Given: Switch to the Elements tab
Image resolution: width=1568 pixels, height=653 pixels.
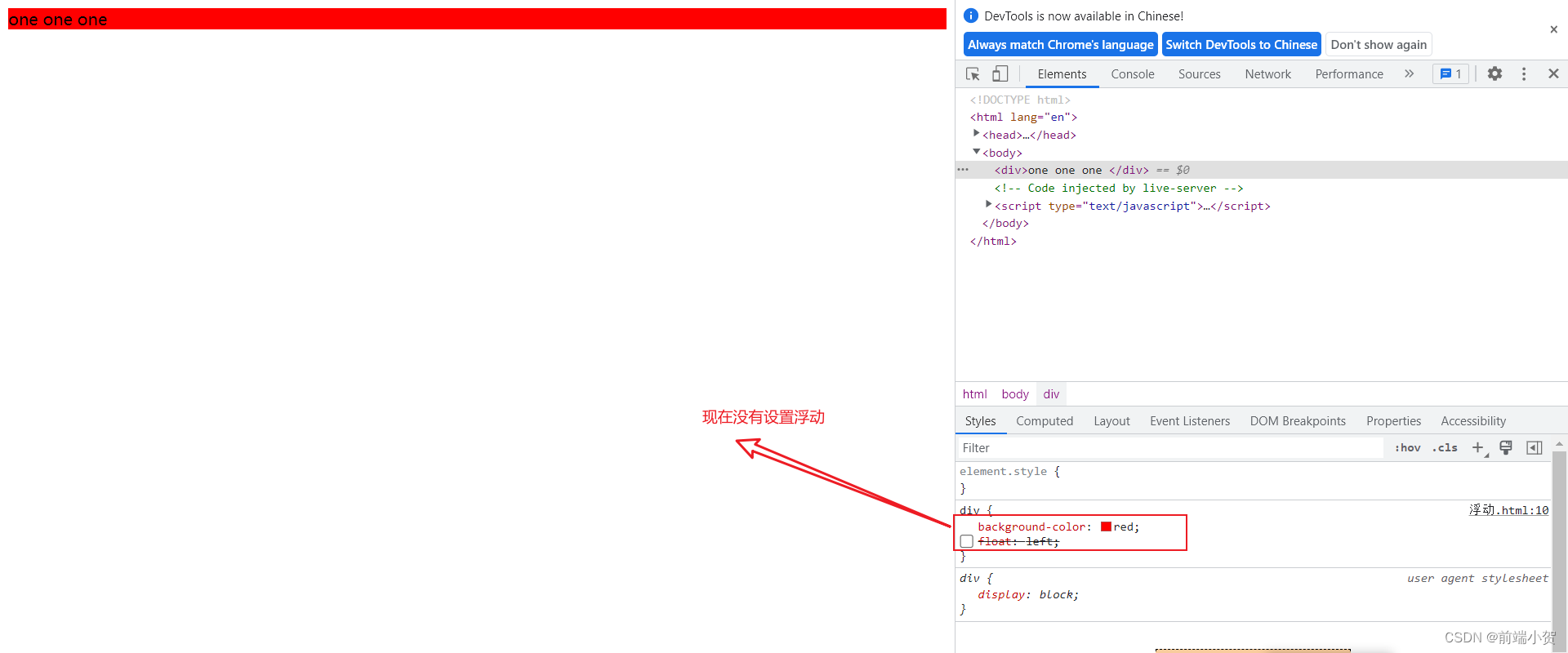Looking at the screenshot, I should pos(1062,74).
